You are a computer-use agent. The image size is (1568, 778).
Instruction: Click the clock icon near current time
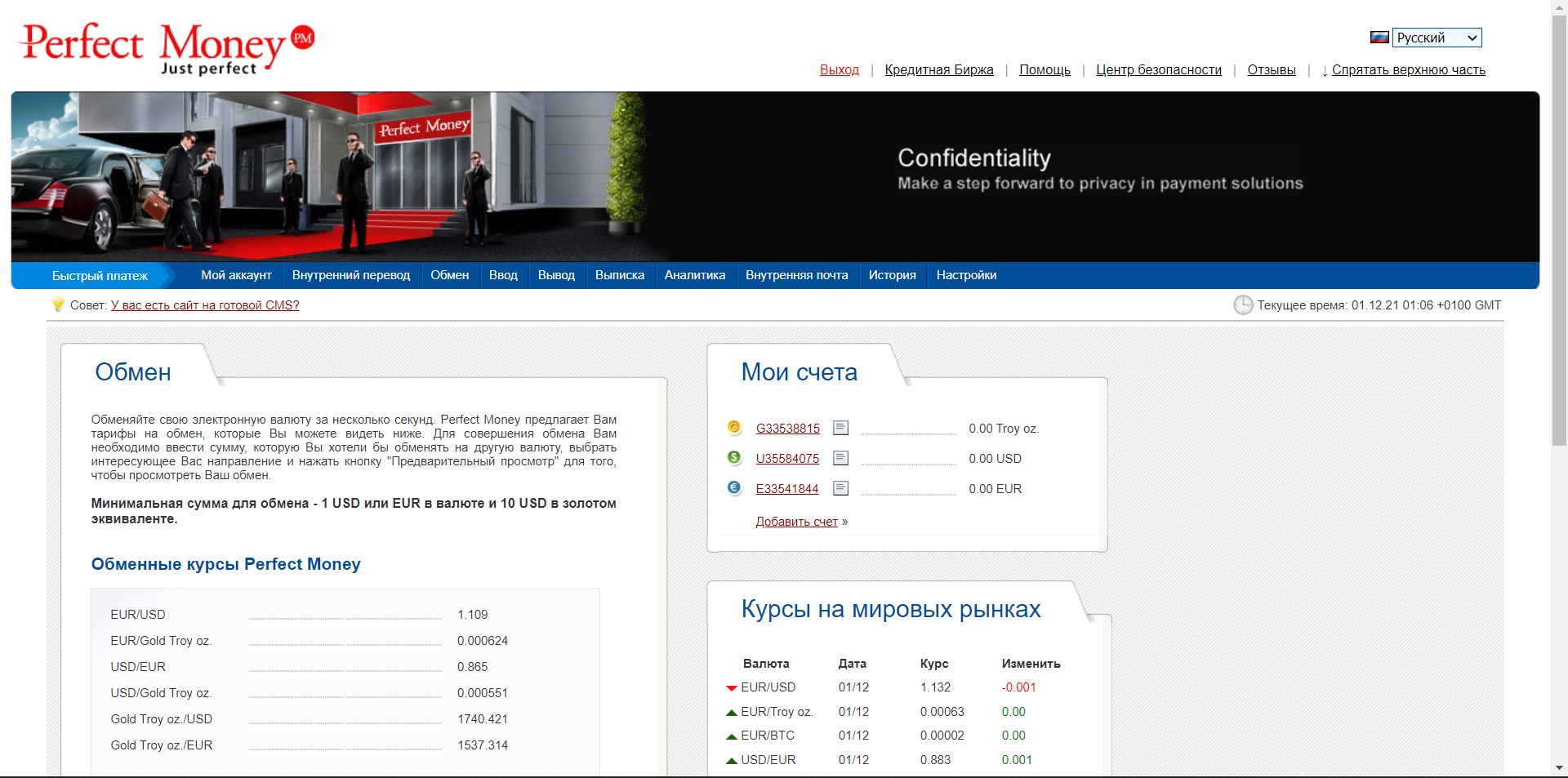point(1243,305)
